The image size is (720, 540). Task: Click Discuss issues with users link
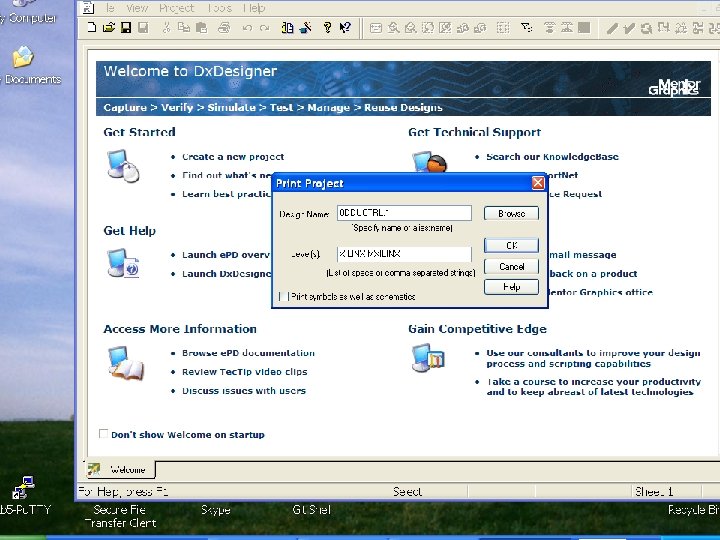coord(243,390)
